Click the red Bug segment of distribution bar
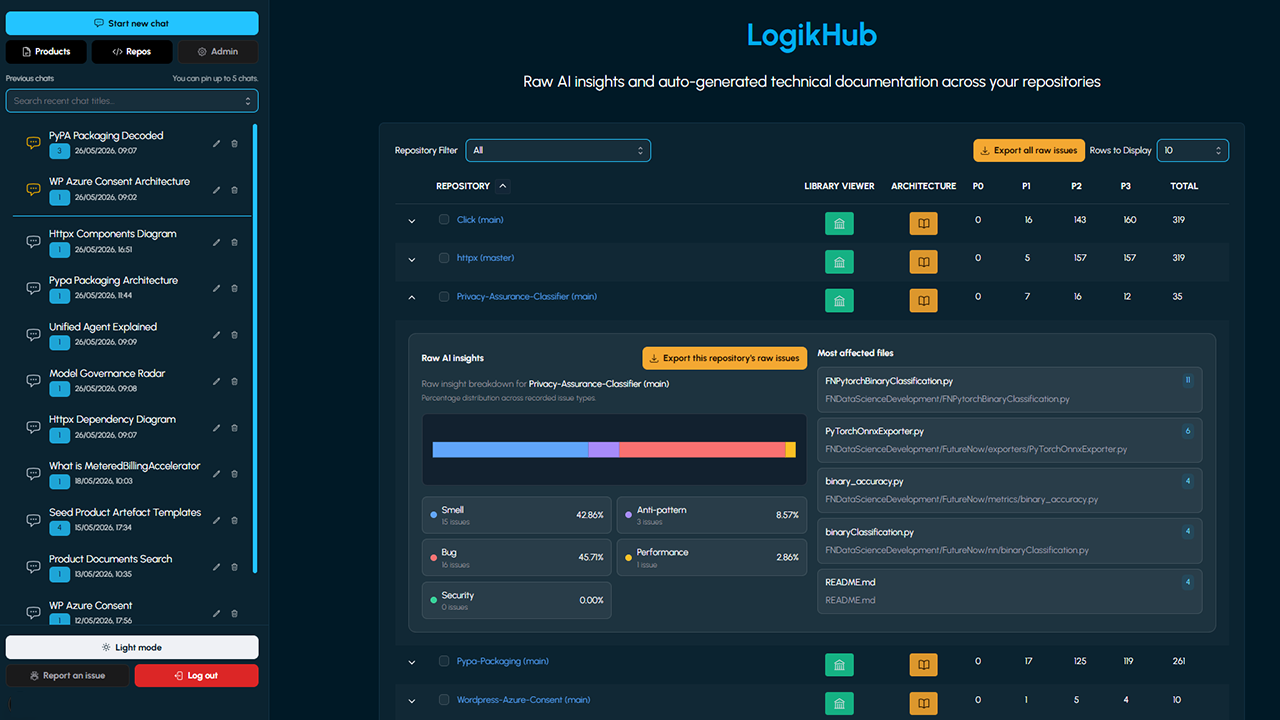This screenshot has width=1280, height=720. 702,450
